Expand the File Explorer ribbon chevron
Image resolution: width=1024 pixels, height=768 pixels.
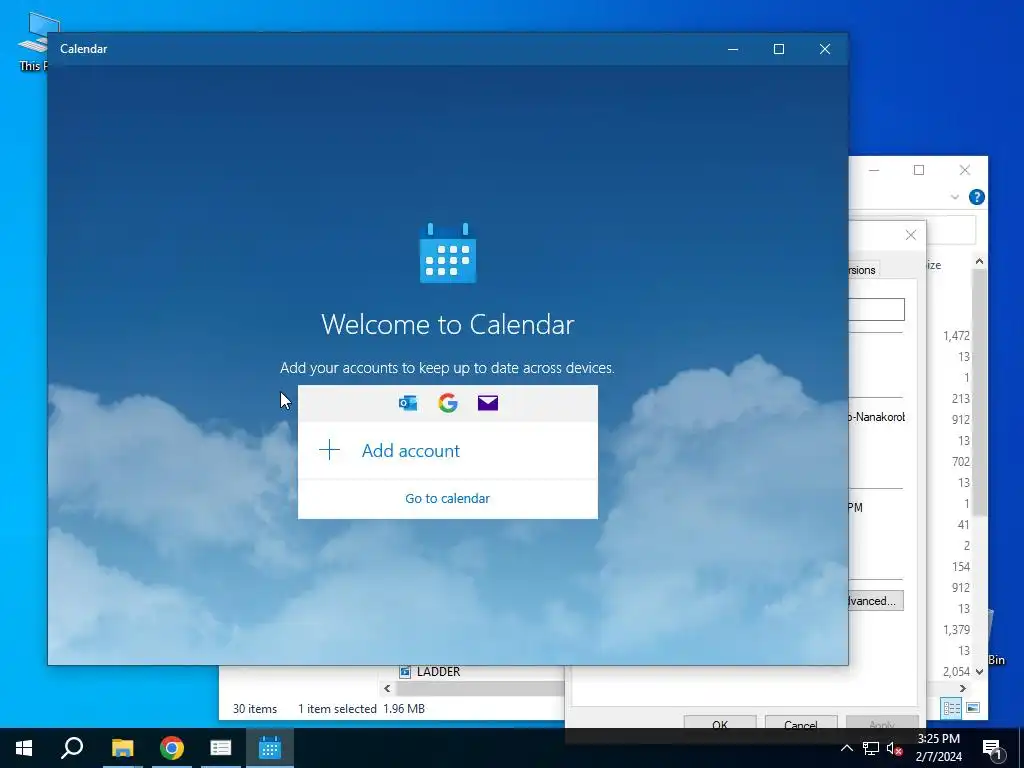955,197
